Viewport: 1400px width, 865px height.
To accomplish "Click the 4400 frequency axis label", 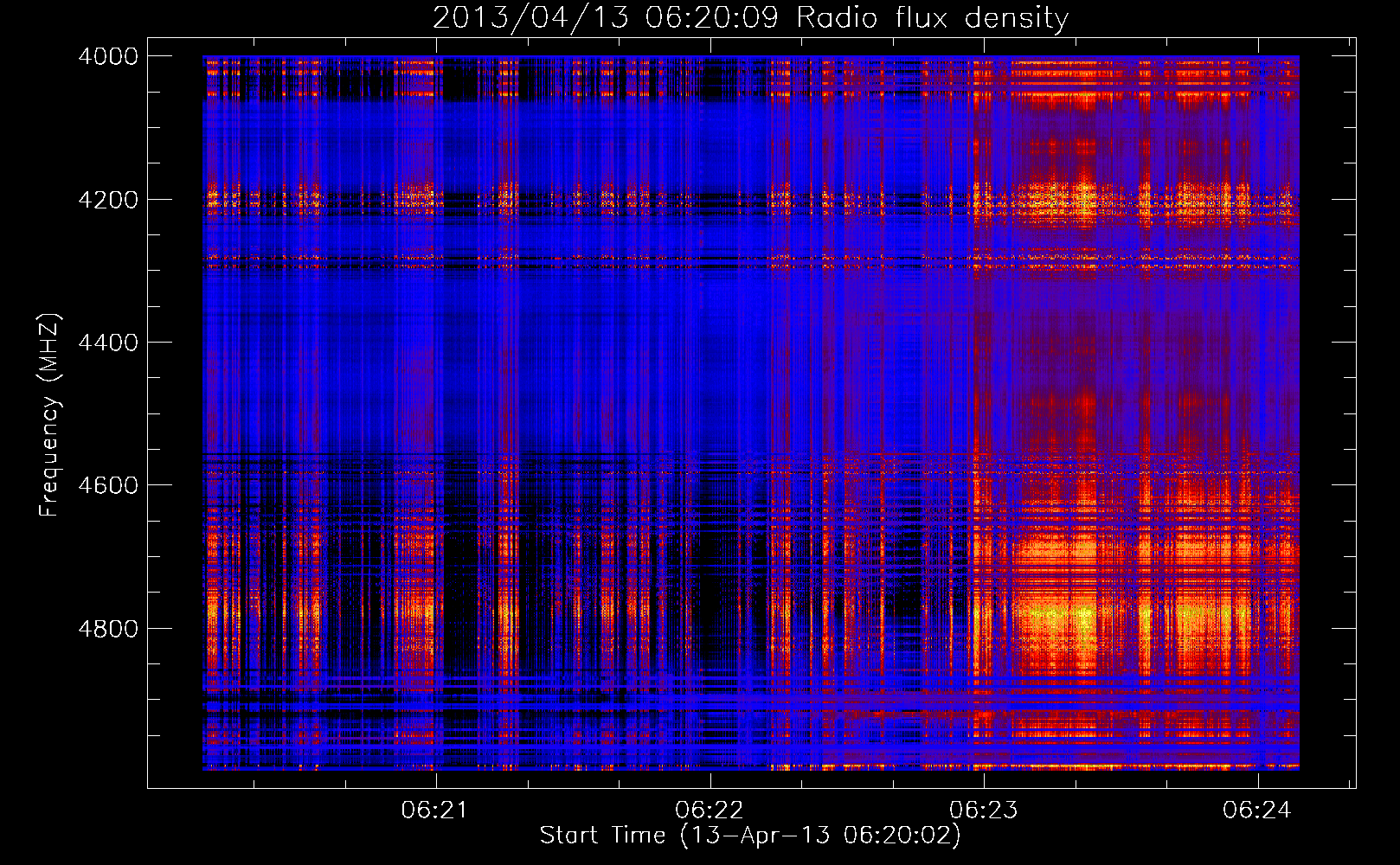I will click(x=108, y=343).
